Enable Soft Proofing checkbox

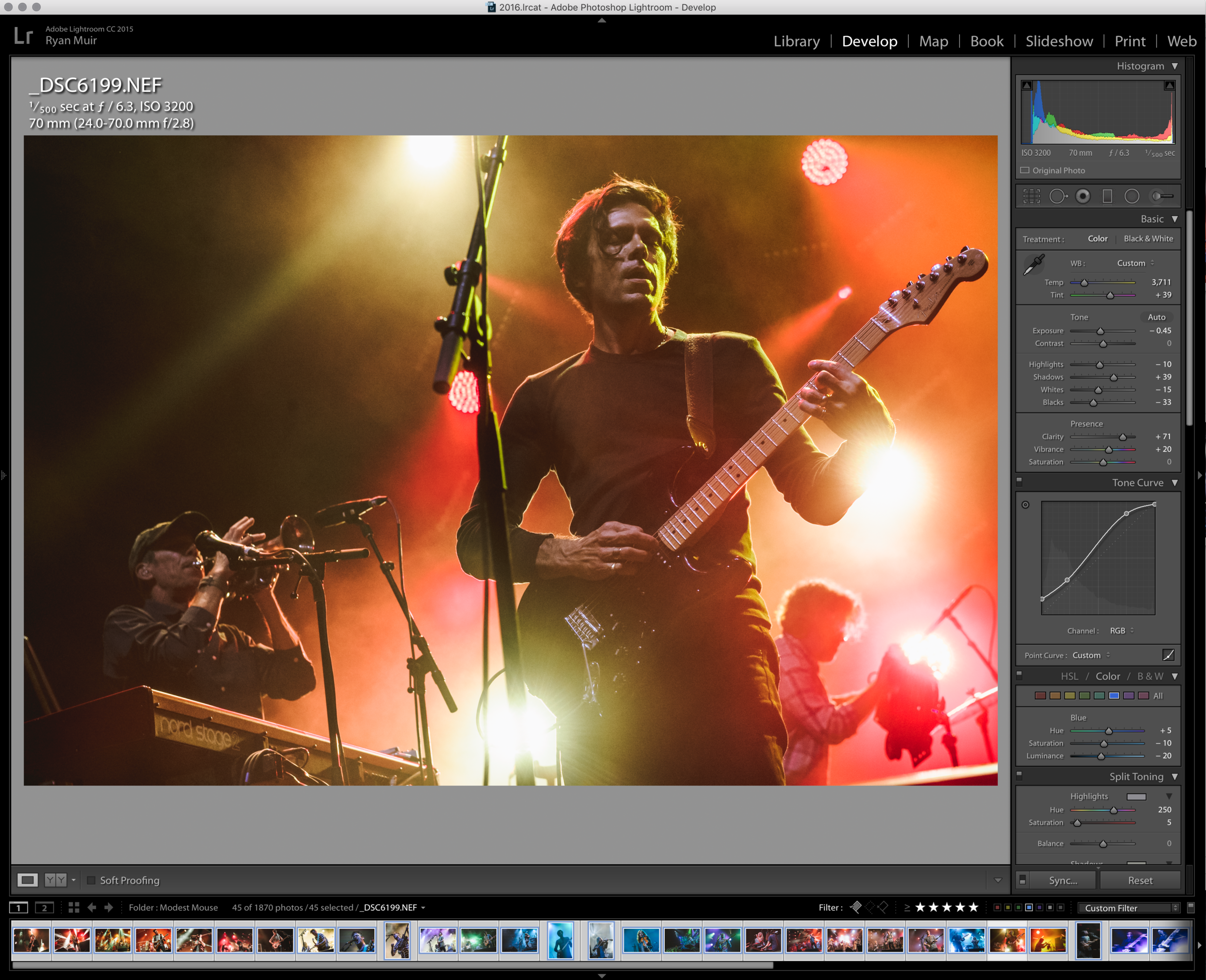[x=91, y=880]
